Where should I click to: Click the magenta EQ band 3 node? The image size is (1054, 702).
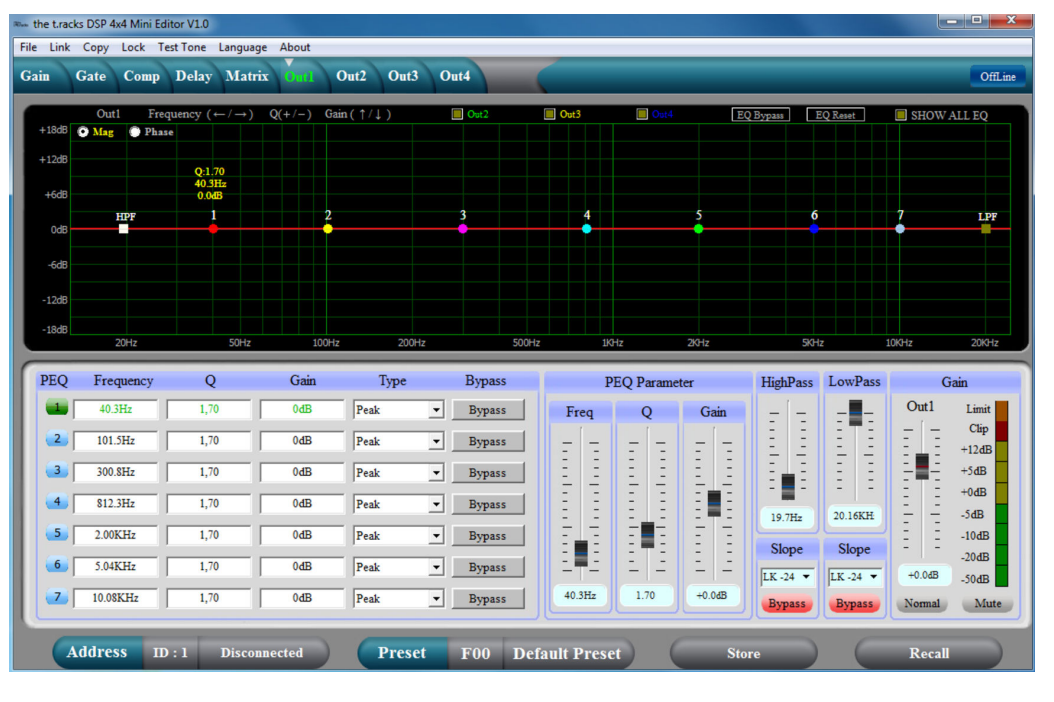[x=463, y=229]
